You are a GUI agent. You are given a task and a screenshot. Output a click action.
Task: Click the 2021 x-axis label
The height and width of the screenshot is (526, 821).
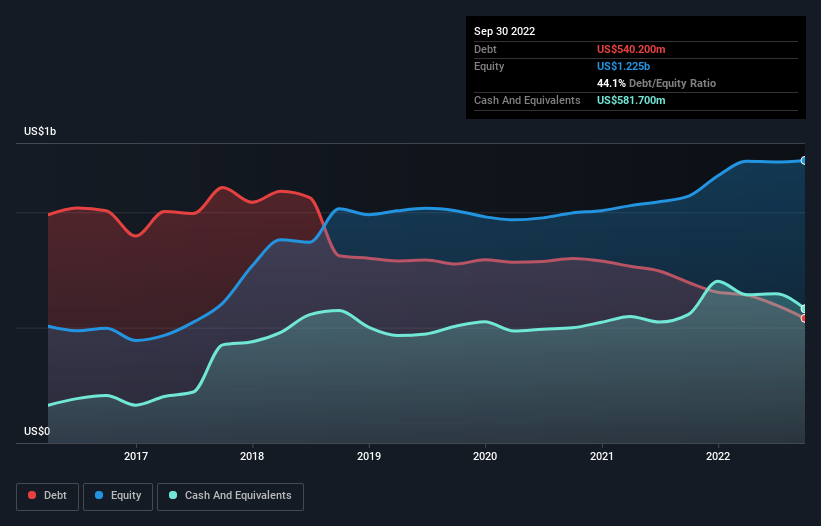click(x=602, y=456)
